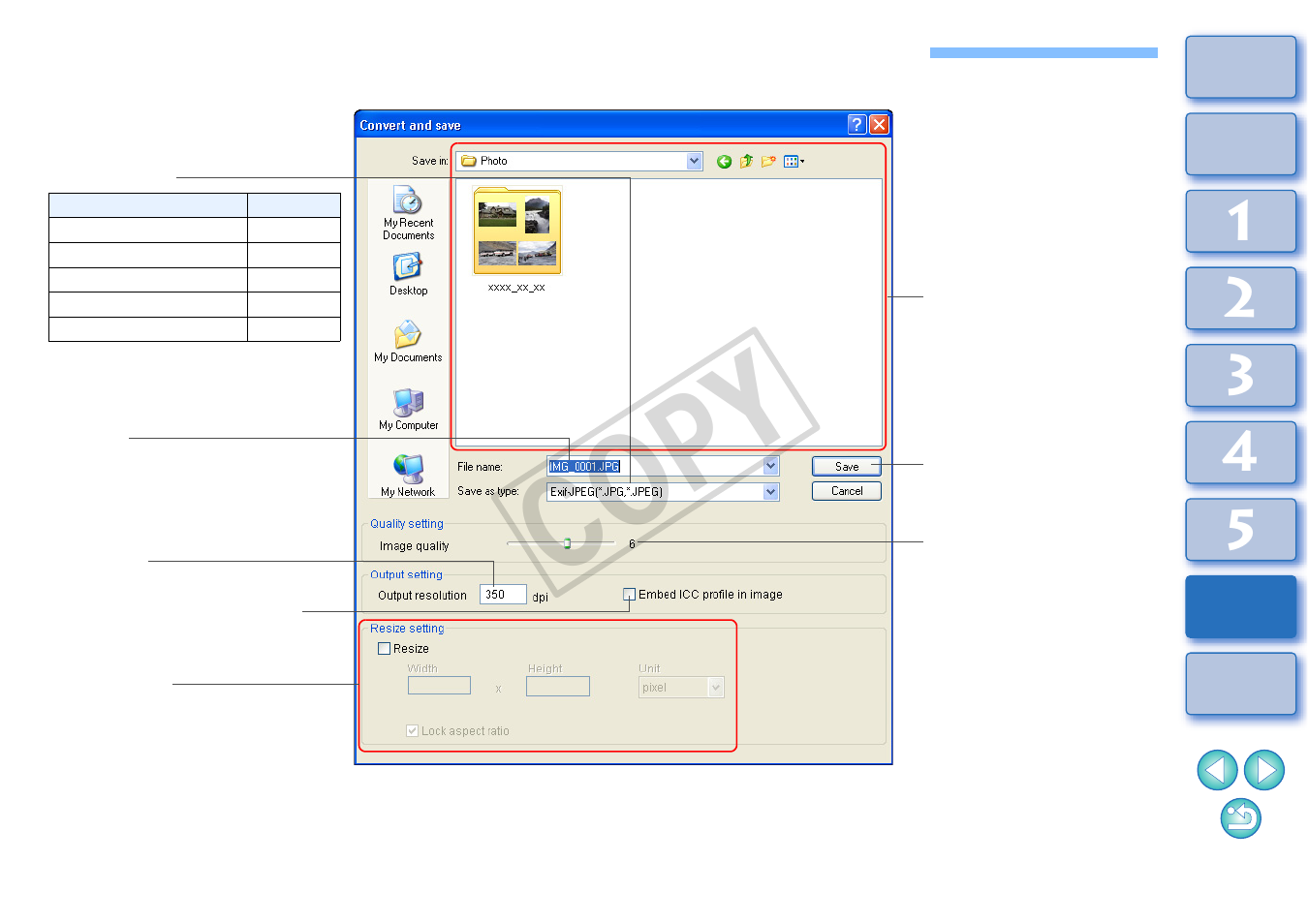Go to chapter 3 tab
Image resolution: width=1308 pixels, height=924 pixels.
tap(1240, 376)
